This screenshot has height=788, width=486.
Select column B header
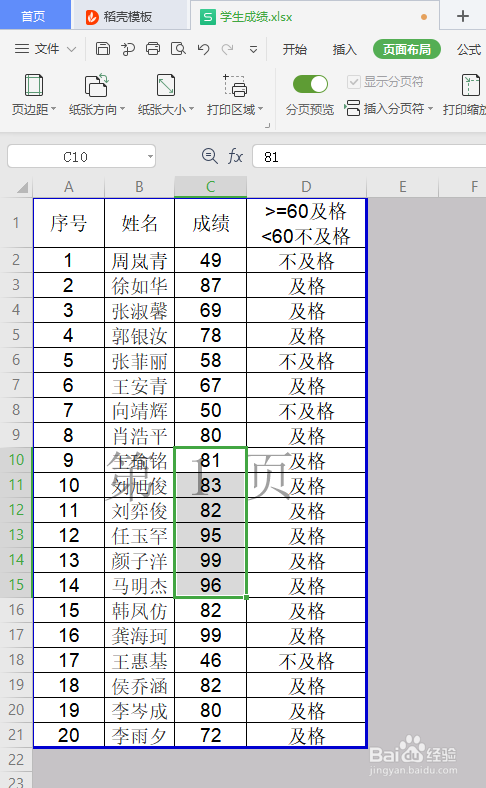click(x=139, y=187)
